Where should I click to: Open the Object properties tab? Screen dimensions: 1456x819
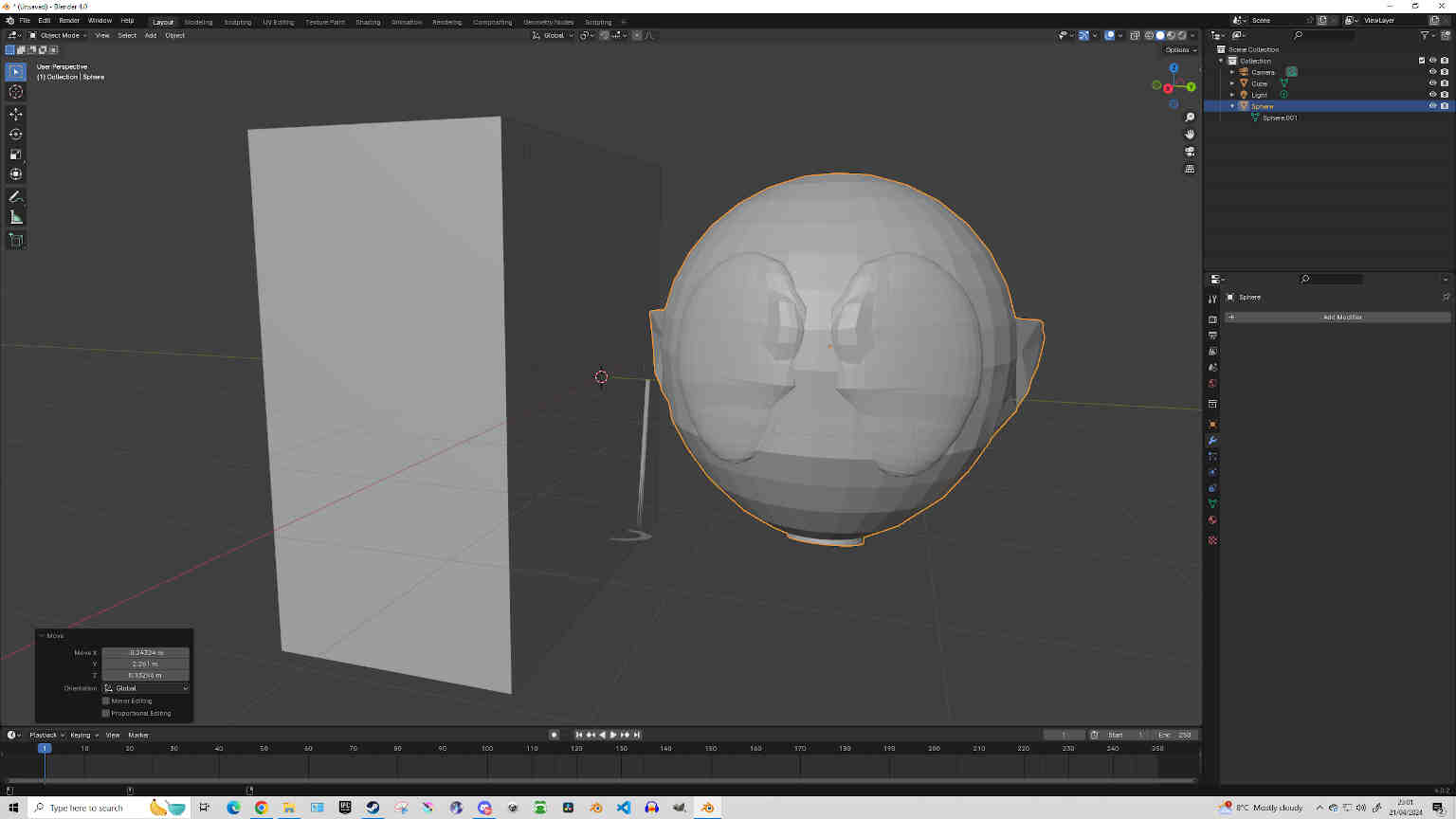1212,425
